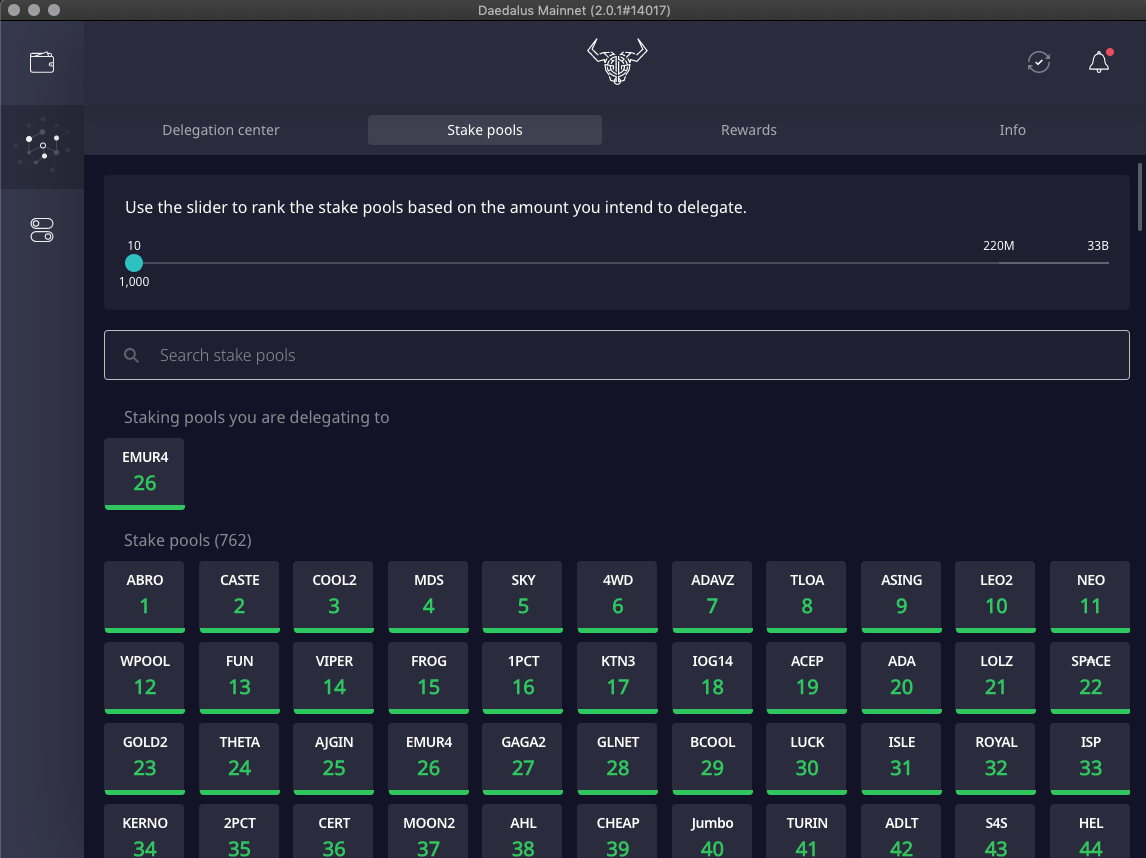Select the BCOOL pool ranked 29
The width and height of the screenshot is (1146, 858).
point(712,759)
